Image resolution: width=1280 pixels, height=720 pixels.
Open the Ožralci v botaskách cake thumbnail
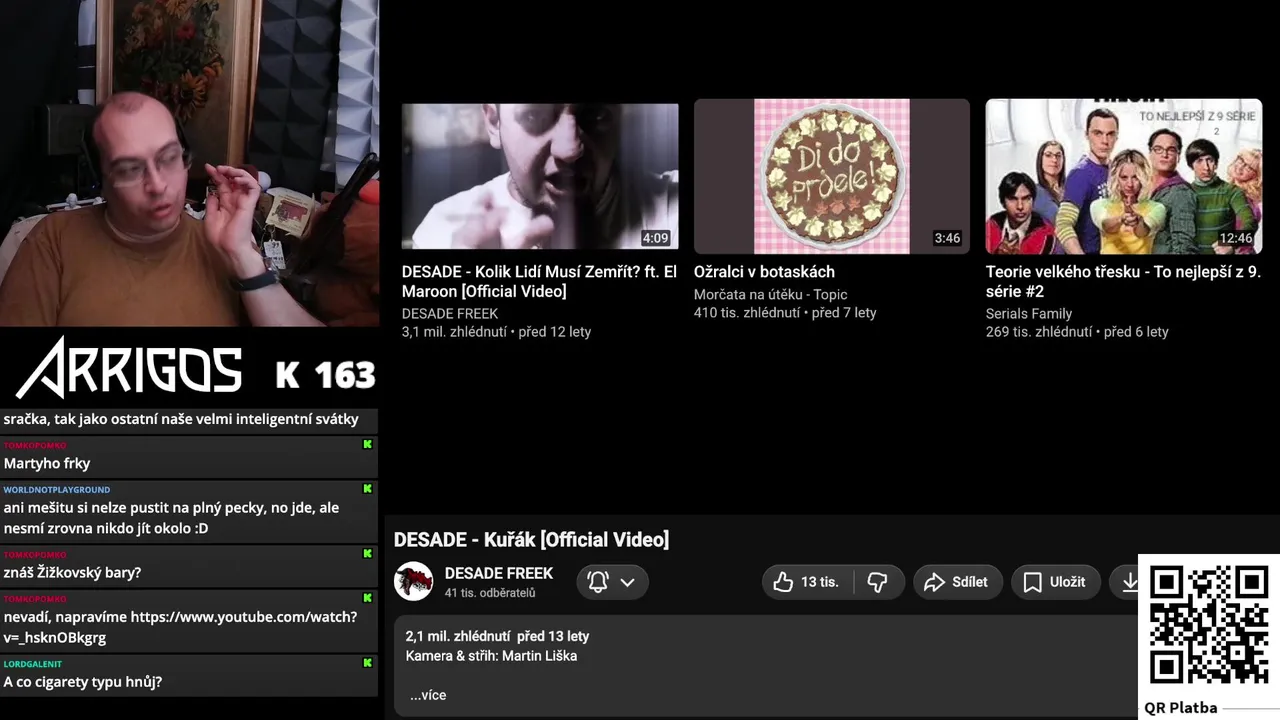832,176
